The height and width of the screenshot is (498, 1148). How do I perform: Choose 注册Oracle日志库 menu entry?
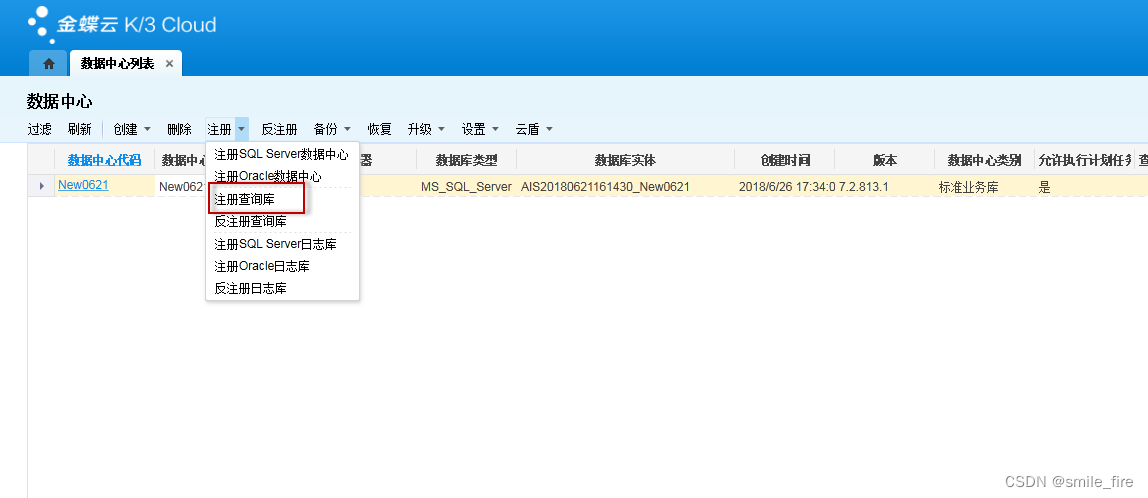tap(282, 266)
